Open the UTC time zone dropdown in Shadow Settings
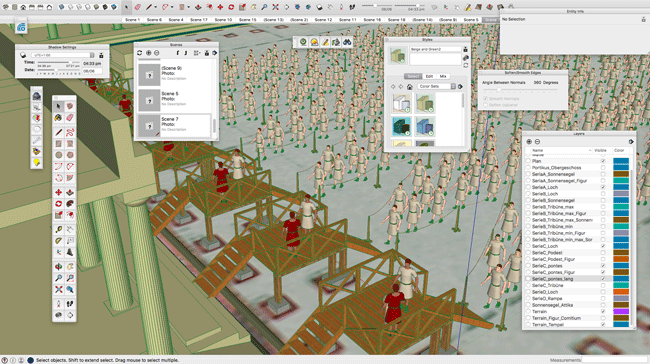The height and width of the screenshot is (364, 650). [63, 55]
